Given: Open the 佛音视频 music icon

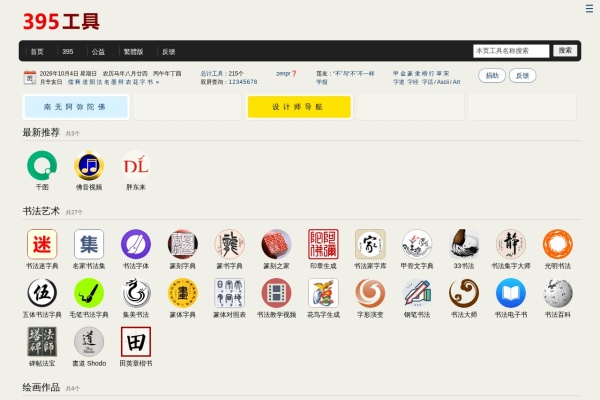Looking at the screenshot, I should coord(89,165).
